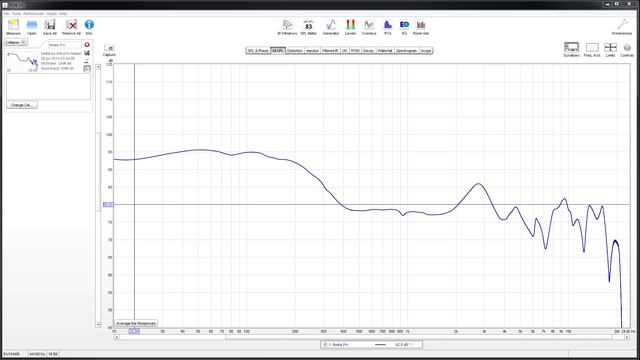Switch to the SPL & Phase tab
Screen dimensions: 640x360
pos(258,51)
